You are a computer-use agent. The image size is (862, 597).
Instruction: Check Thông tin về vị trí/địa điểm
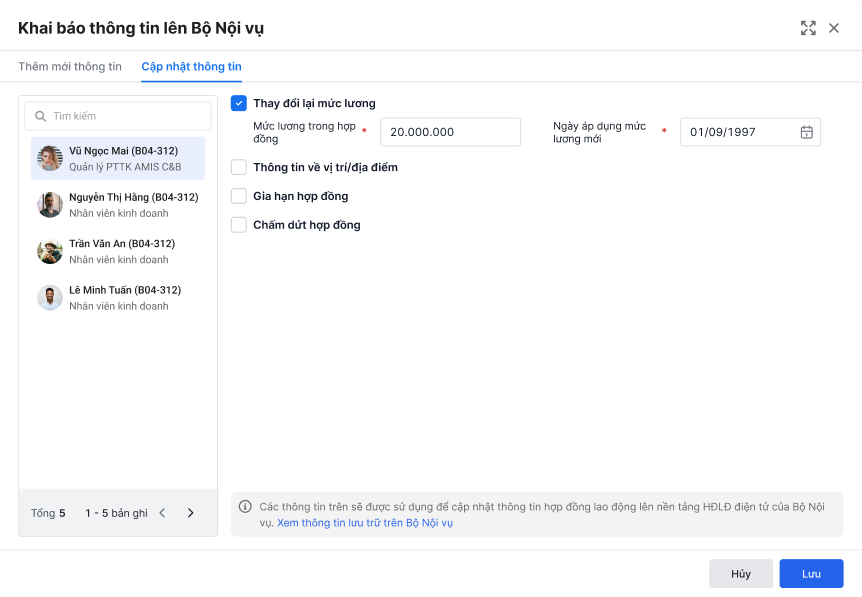pyautogui.click(x=239, y=167)
